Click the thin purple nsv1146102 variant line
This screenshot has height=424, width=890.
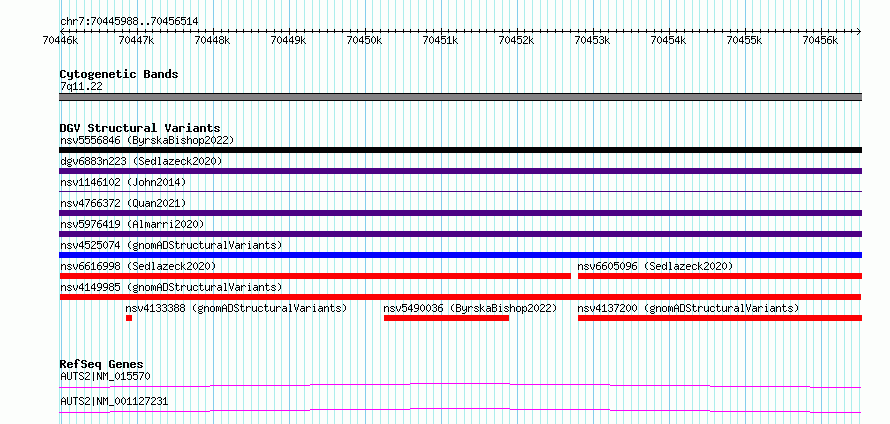coord(461,192)
